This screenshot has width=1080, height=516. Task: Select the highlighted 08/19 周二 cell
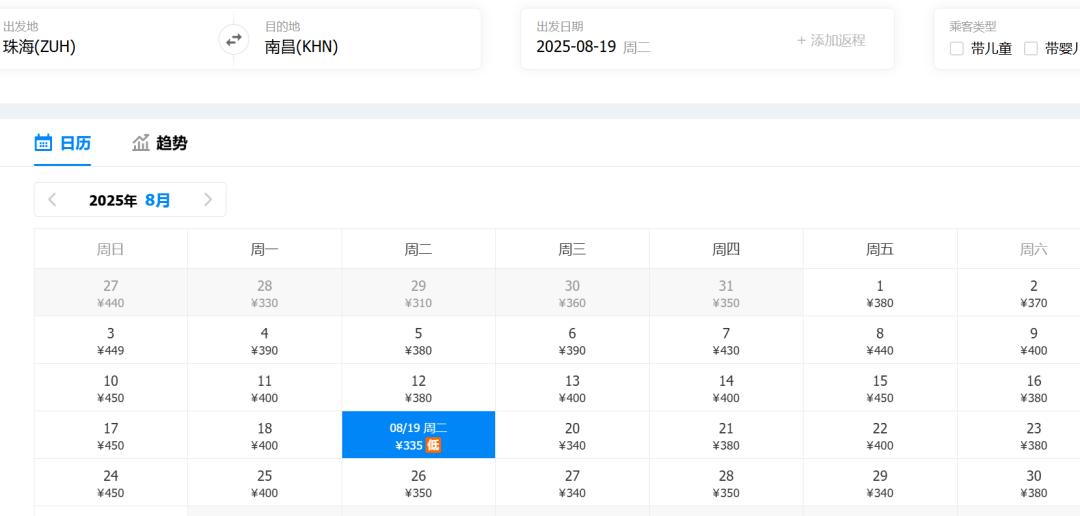click(418, 435)
